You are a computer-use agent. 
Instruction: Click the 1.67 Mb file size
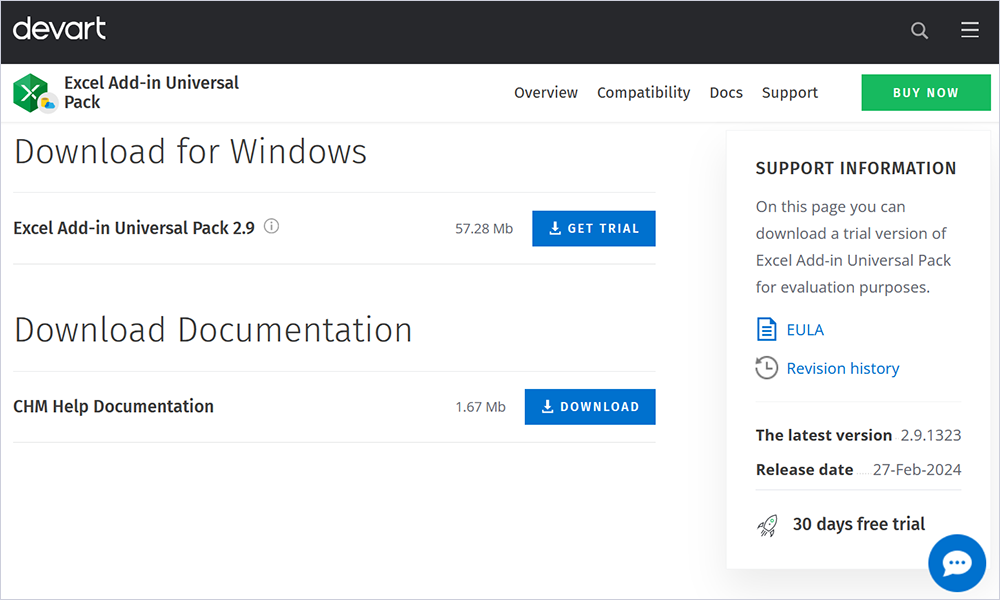[x=480, y=407]
